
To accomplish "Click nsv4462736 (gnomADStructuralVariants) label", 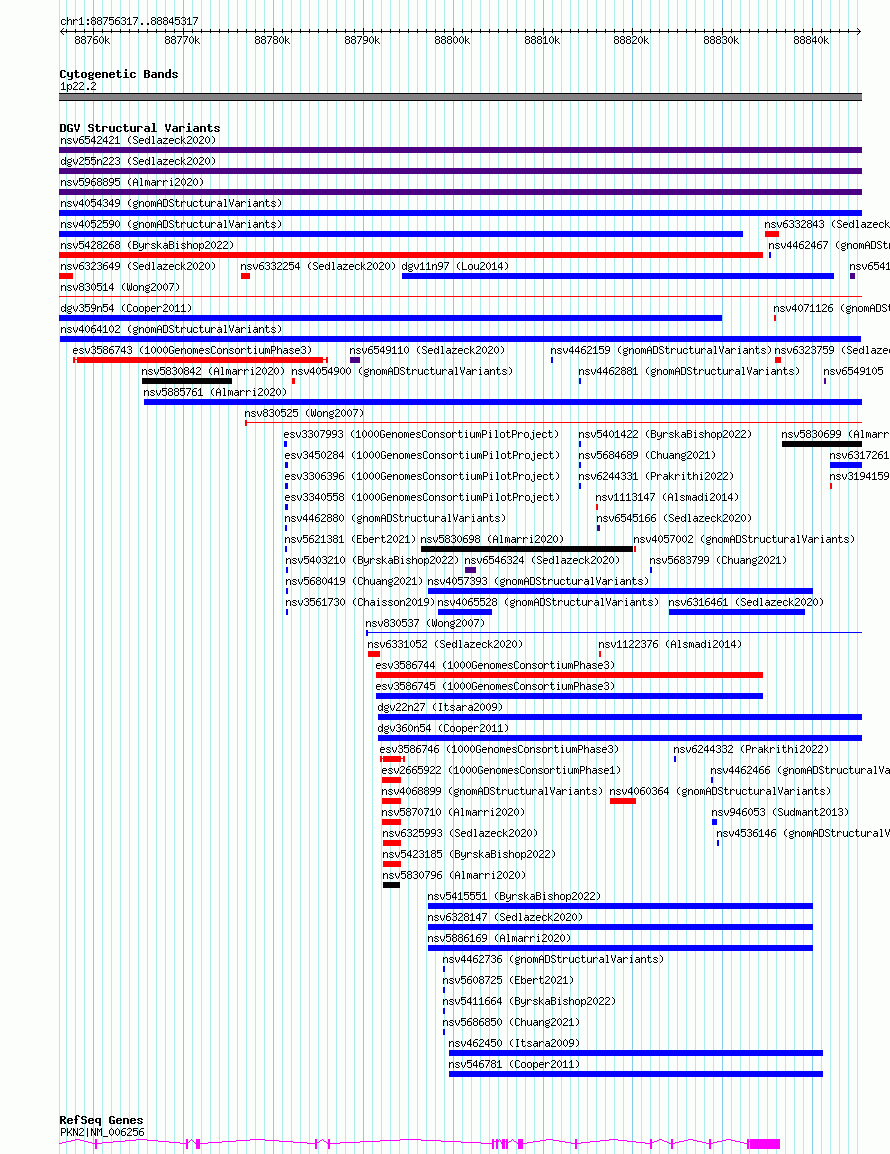I will 553,960.
